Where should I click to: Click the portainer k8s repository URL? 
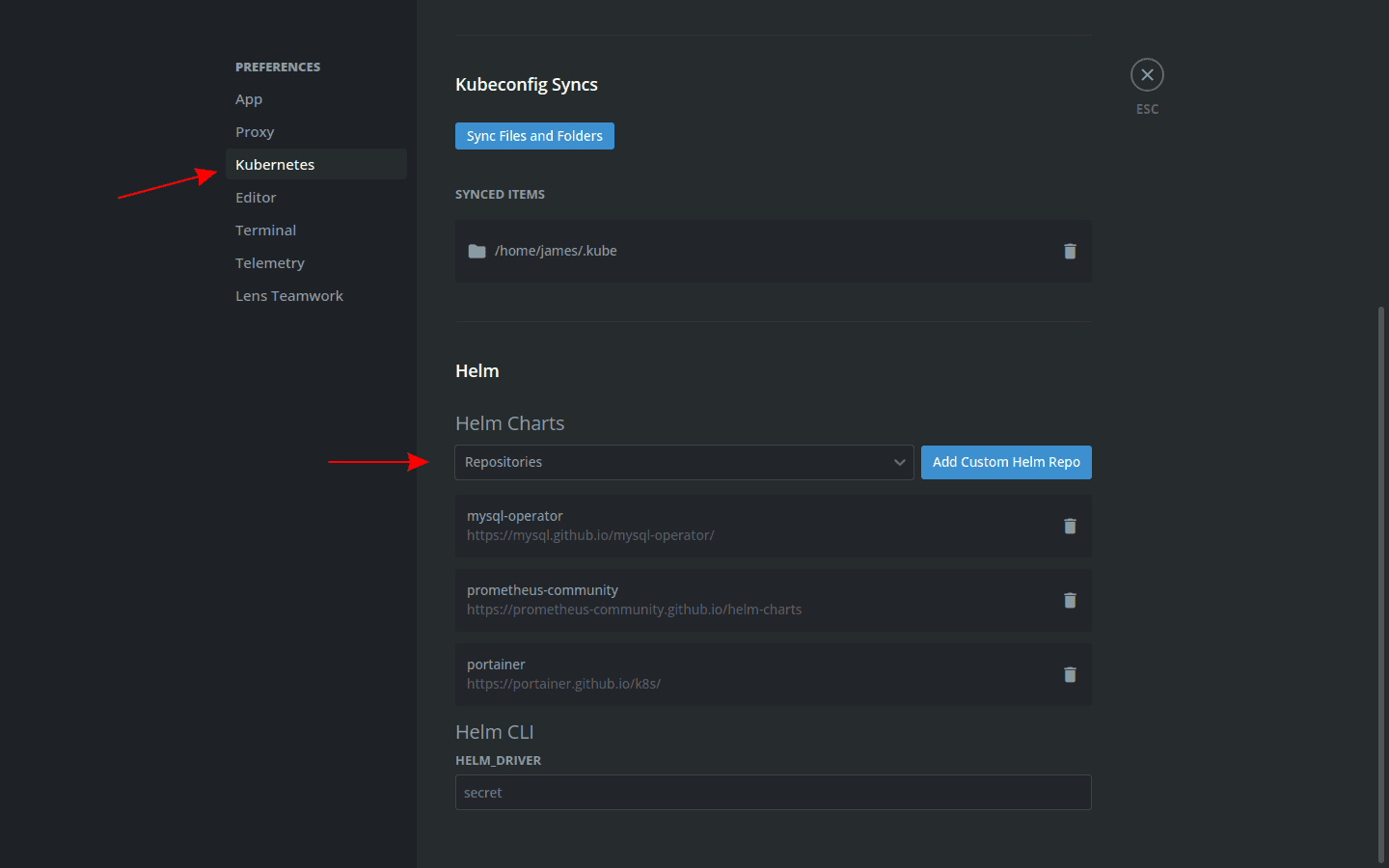tap(563, 684)
